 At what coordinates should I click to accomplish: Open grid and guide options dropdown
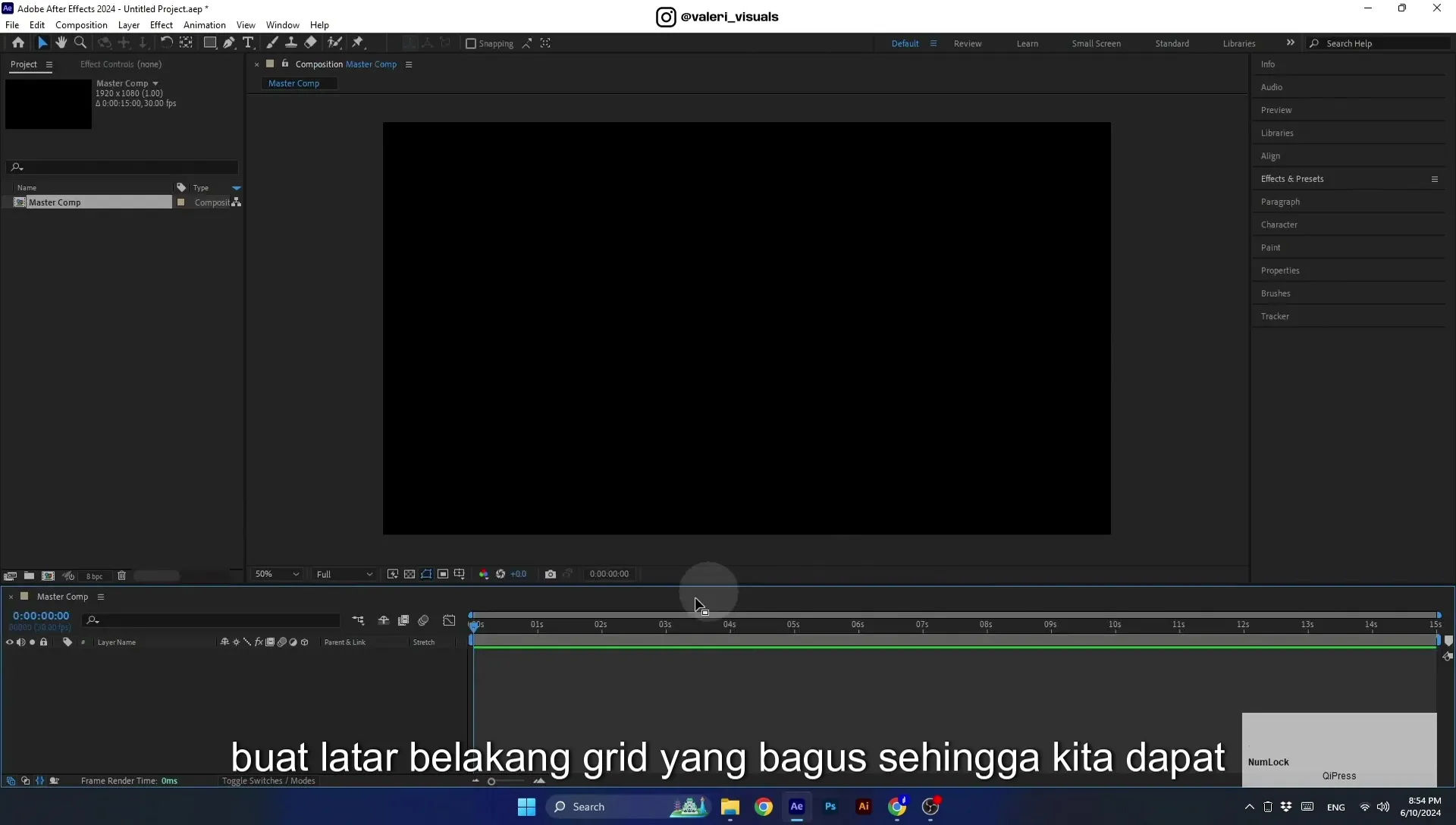pyautogui.click(x=460, y=574)
